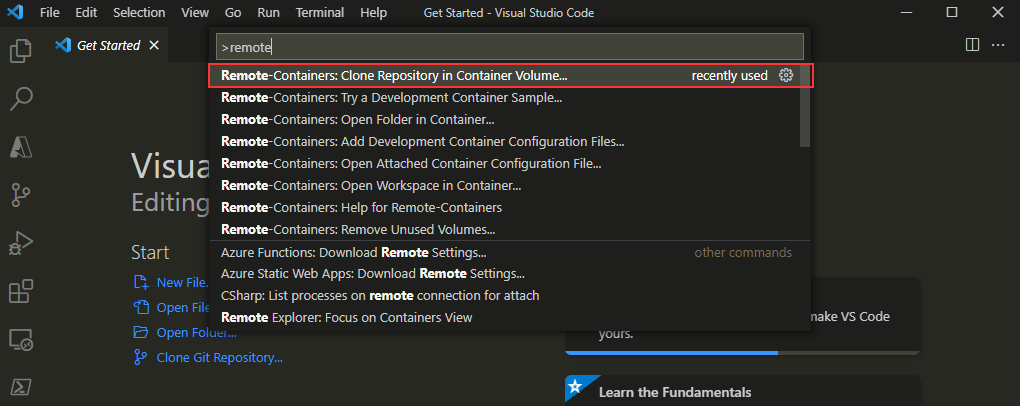This screenshot has height=406, width=1020.
Task: Open the Learn the Fundamentals walkthrough
Action: point(742,390)
